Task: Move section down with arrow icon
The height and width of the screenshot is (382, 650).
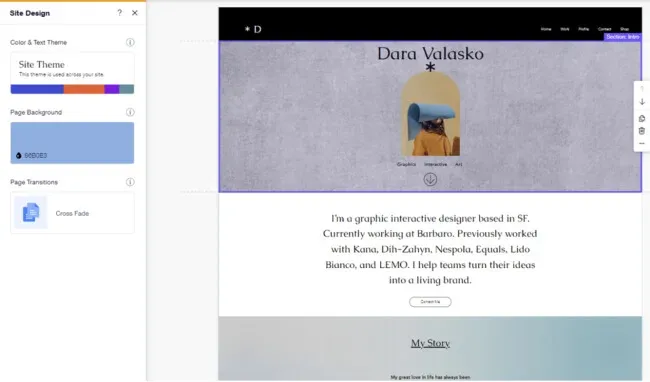Action: (x=642, y=102)
